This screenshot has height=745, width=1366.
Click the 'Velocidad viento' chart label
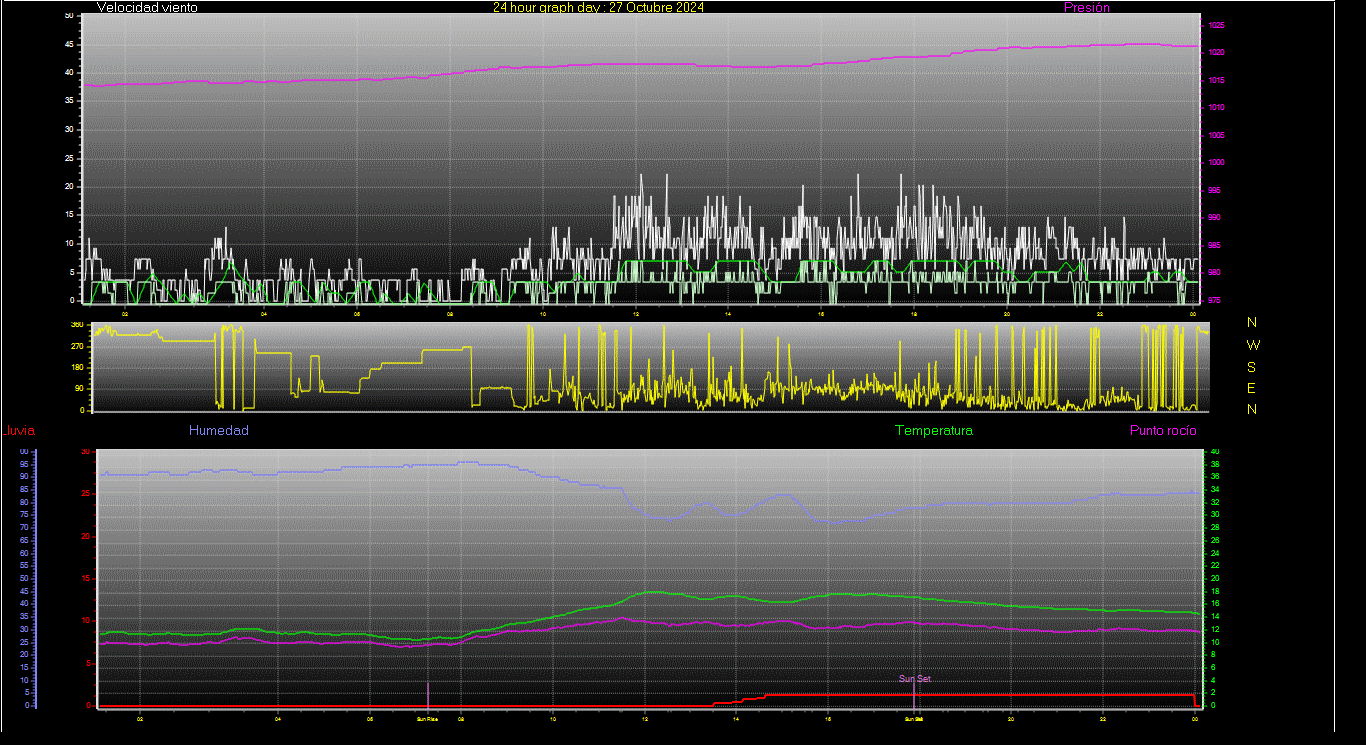[147, 7]
